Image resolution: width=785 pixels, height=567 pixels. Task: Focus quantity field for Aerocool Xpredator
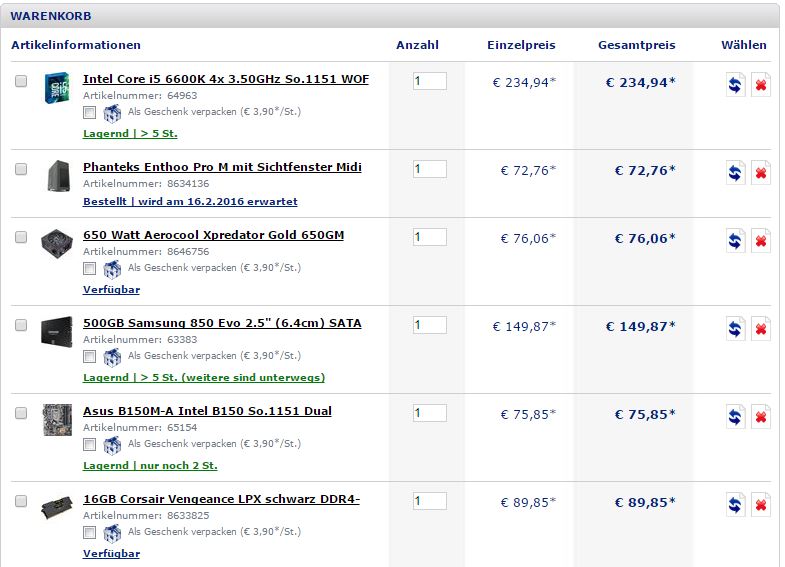430,237
